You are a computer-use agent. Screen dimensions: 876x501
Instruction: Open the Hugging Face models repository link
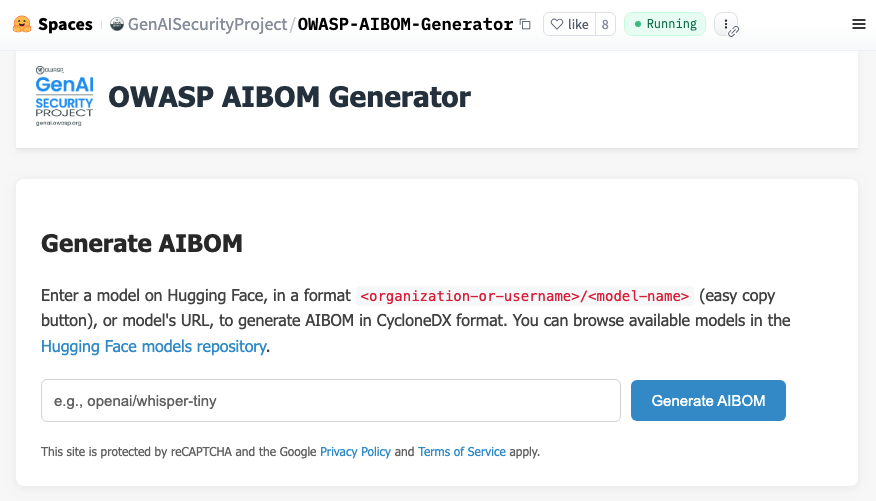coord(154,347)
